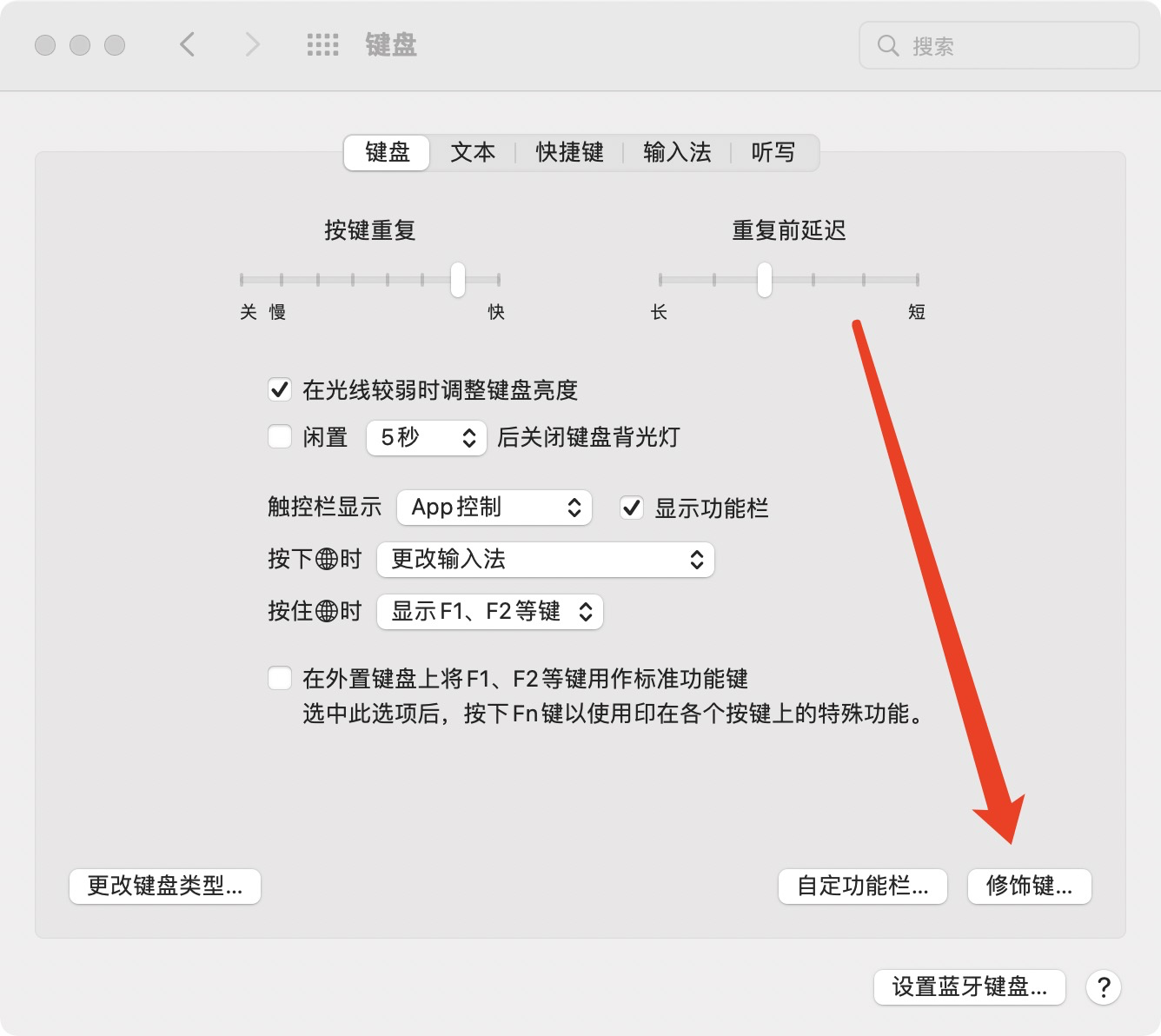Switch to the 快捷键 tab
1161x1036 pixels.
click(568, 152)
